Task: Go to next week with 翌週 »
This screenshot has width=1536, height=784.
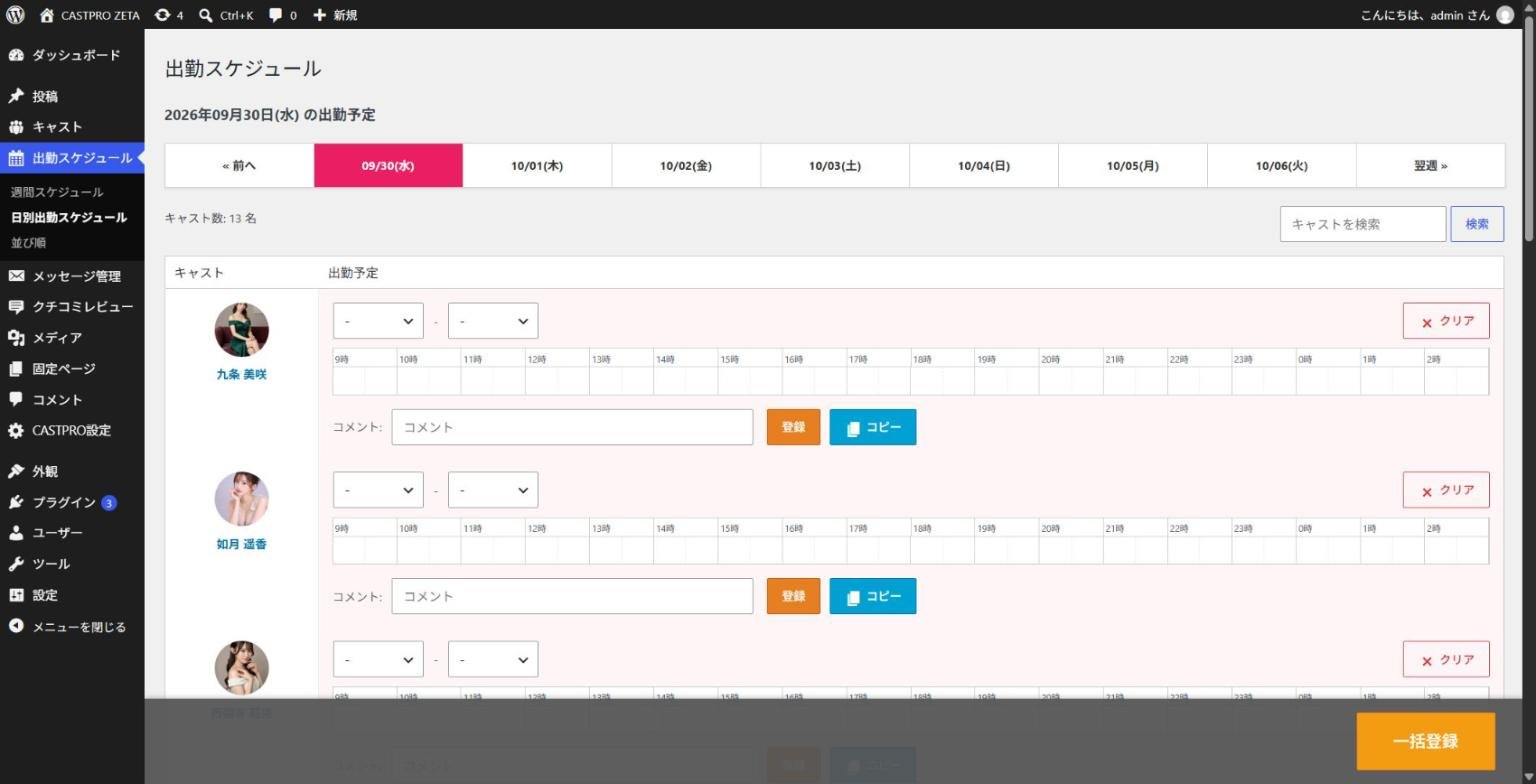Action: (x=1430, y=166)
